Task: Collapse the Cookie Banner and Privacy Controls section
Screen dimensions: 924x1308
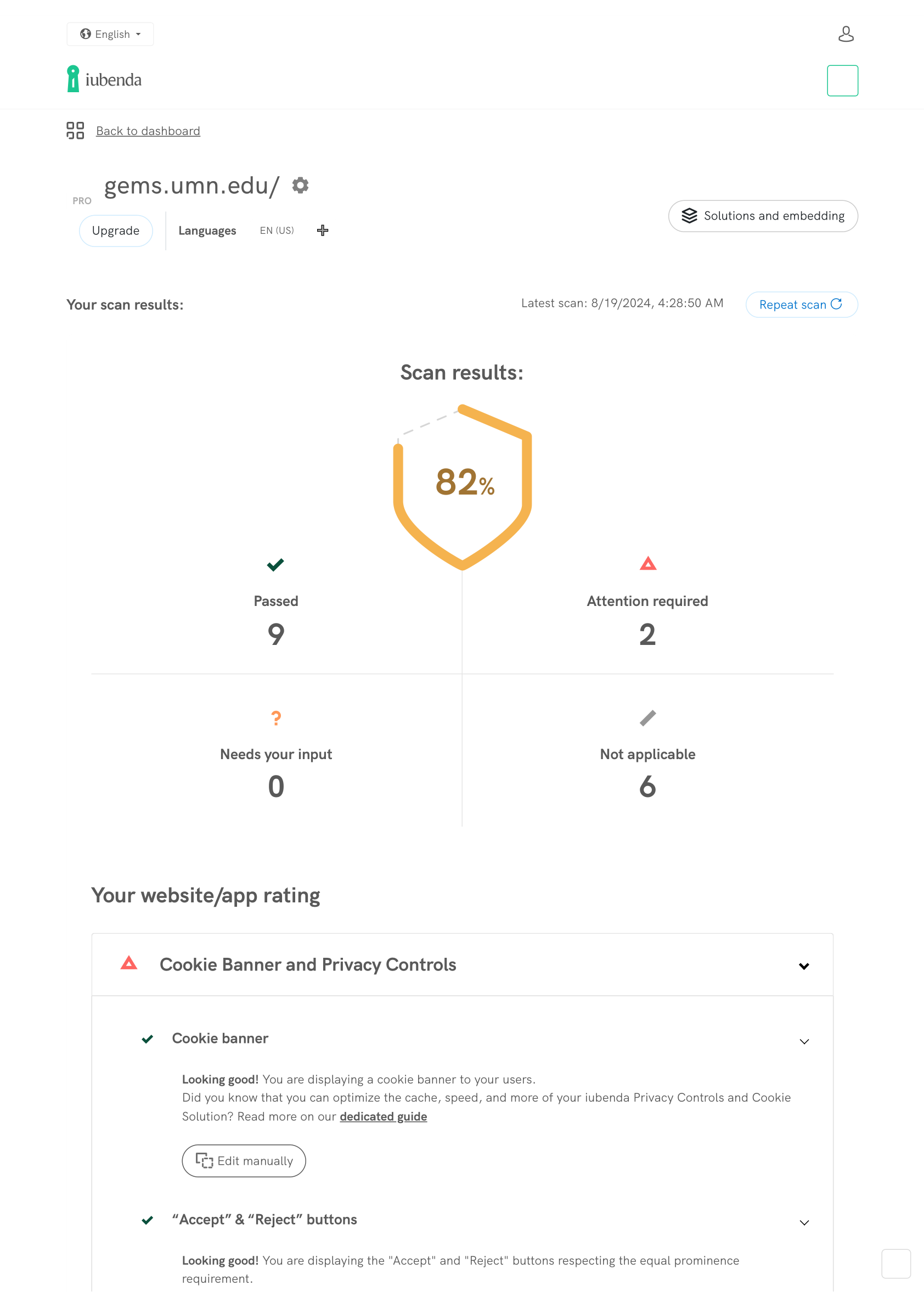Action: click(803, 965)
